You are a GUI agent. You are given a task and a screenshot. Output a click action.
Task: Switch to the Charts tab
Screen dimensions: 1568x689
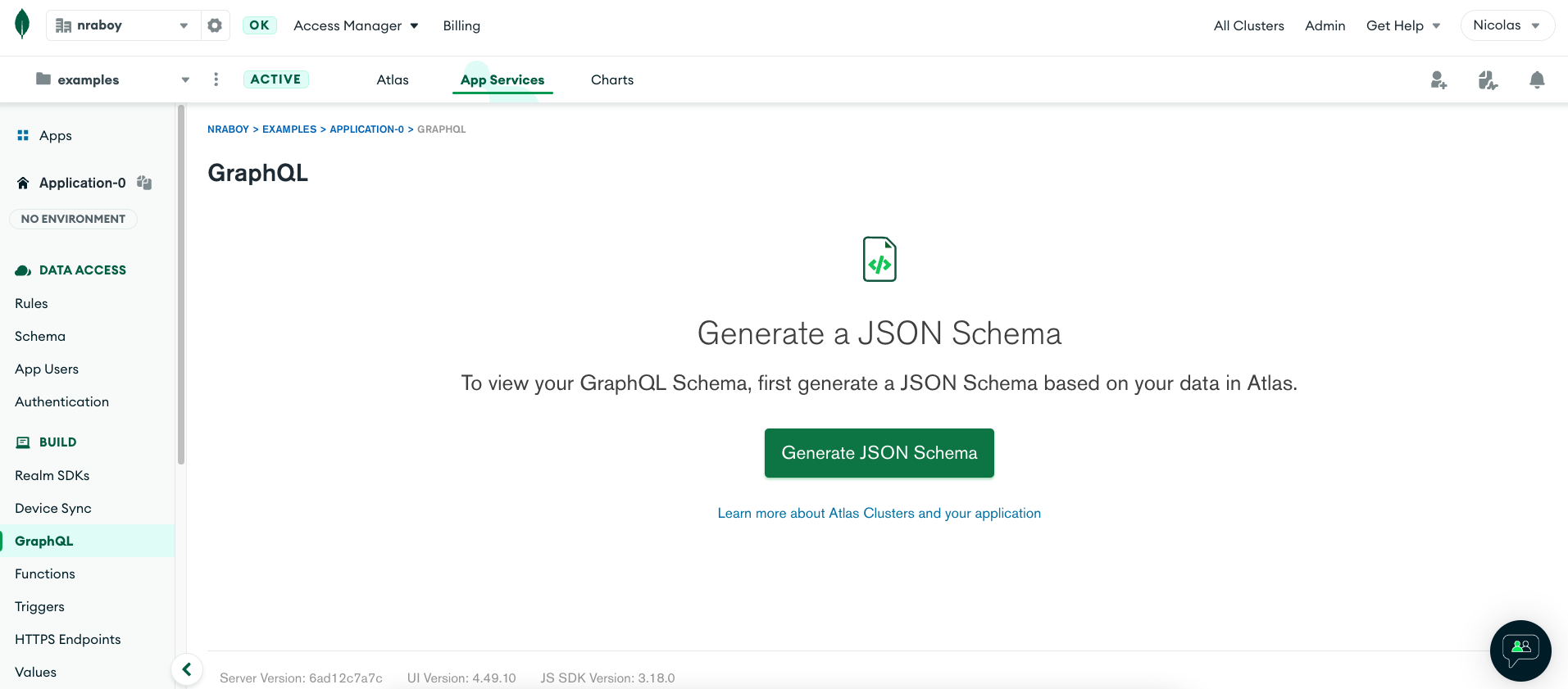612,79
